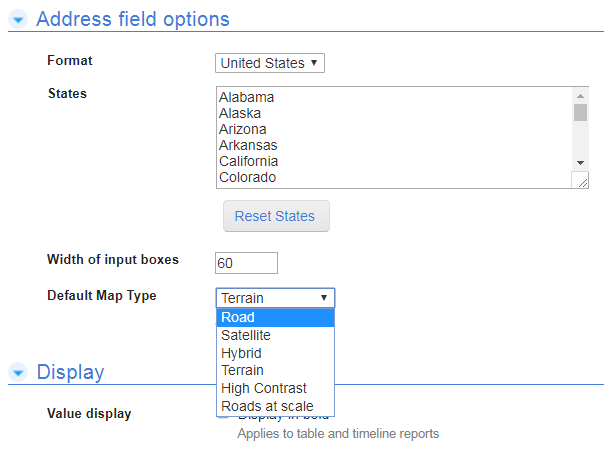Choose Hybrid from map type list
Image resolution: width=604 pixels, height=451 pixels.
coord(275,353)
